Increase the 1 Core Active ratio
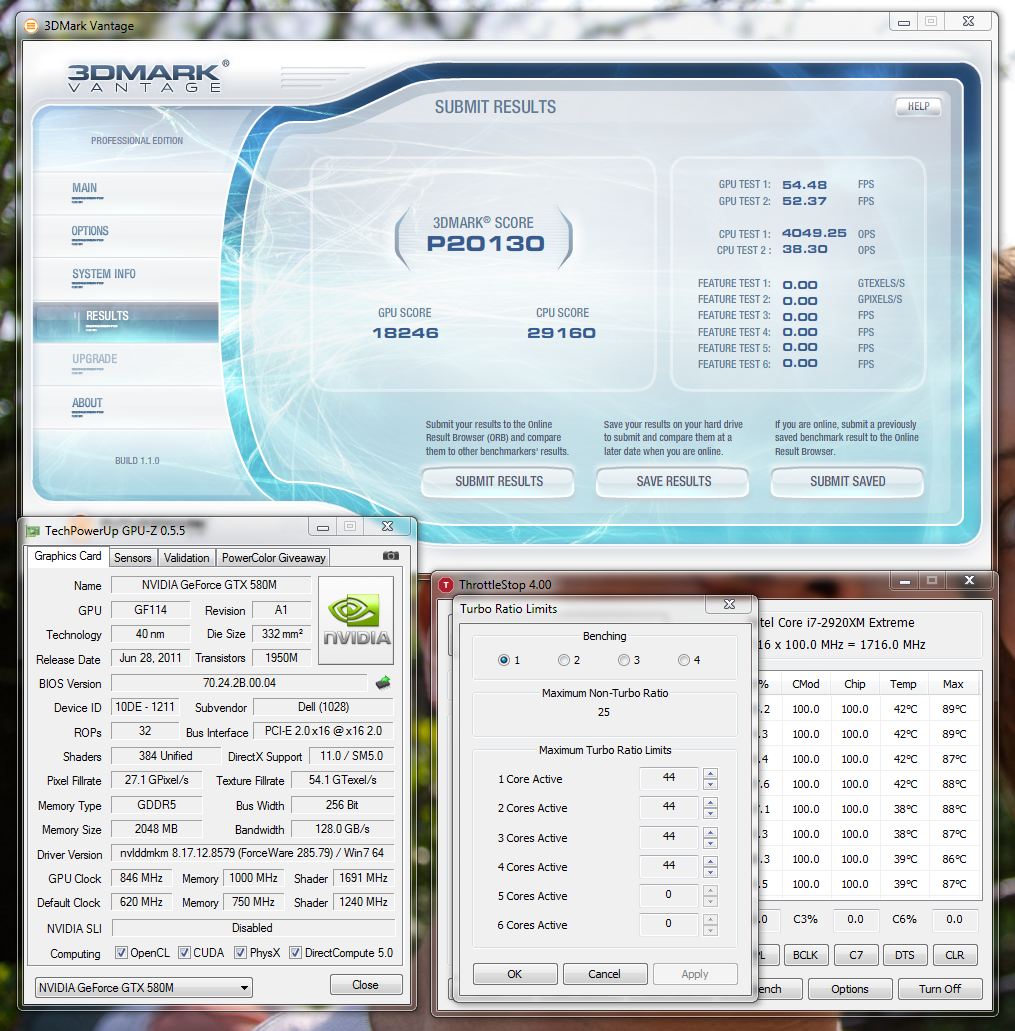This screenshot has height=1031, width=1015. coord(710,773)
